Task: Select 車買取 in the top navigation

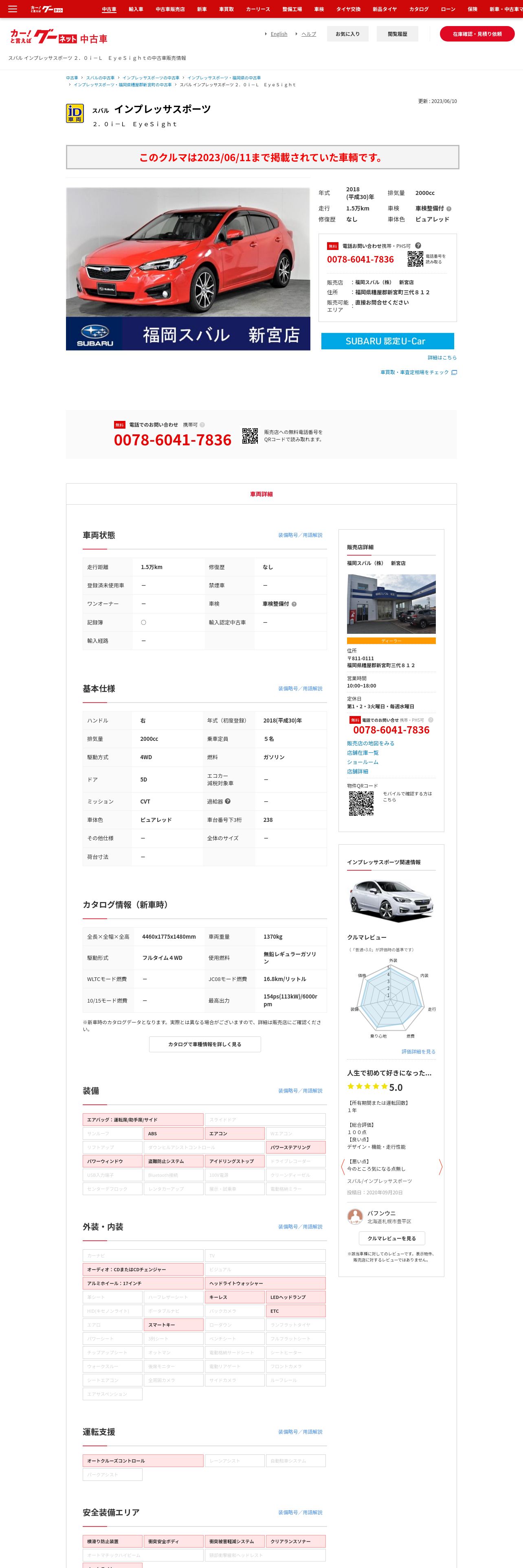Action: (226, 9)
